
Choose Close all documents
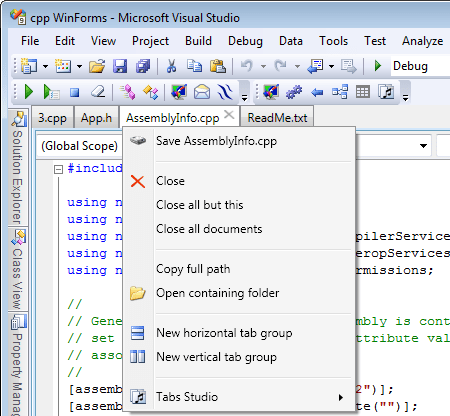coord(239,229)
